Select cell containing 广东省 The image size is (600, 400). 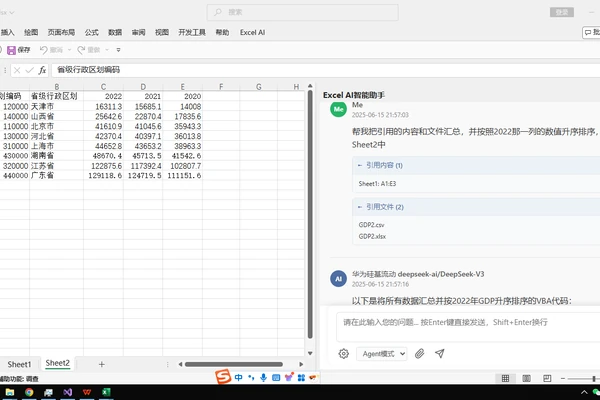[x=56, y=176]
